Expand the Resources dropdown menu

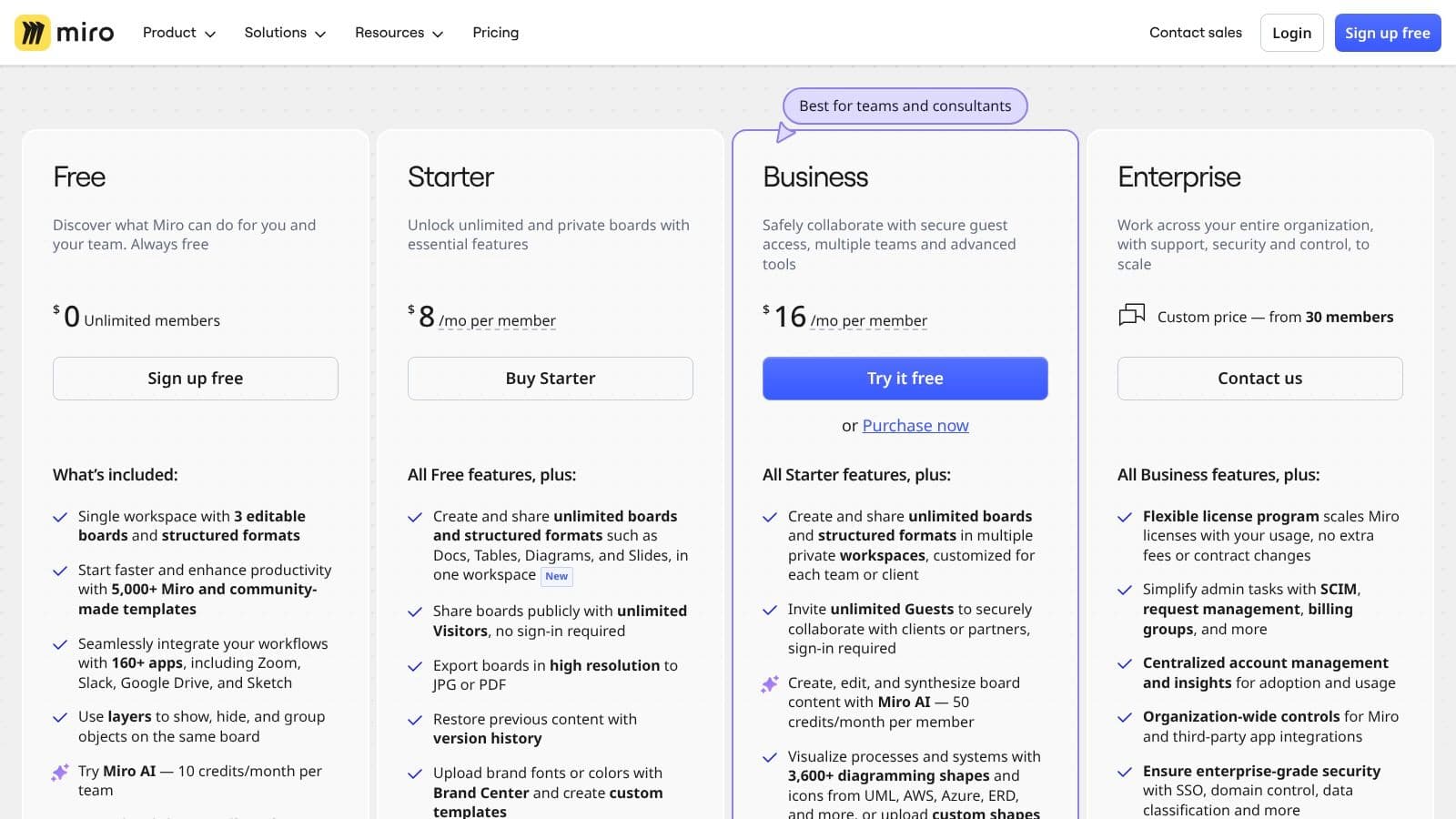399,33
